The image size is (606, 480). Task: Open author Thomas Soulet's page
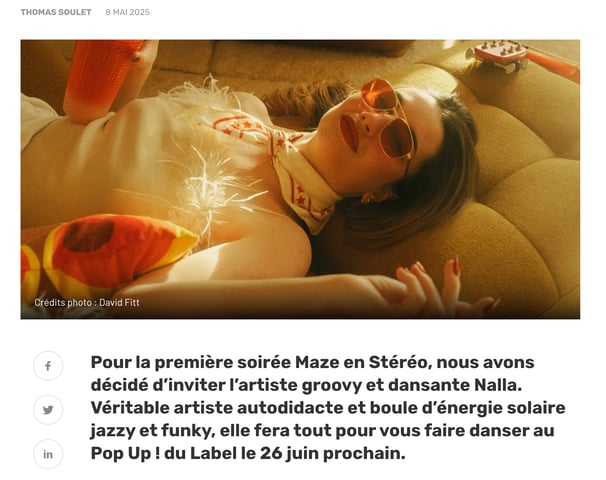pos(56,12)
